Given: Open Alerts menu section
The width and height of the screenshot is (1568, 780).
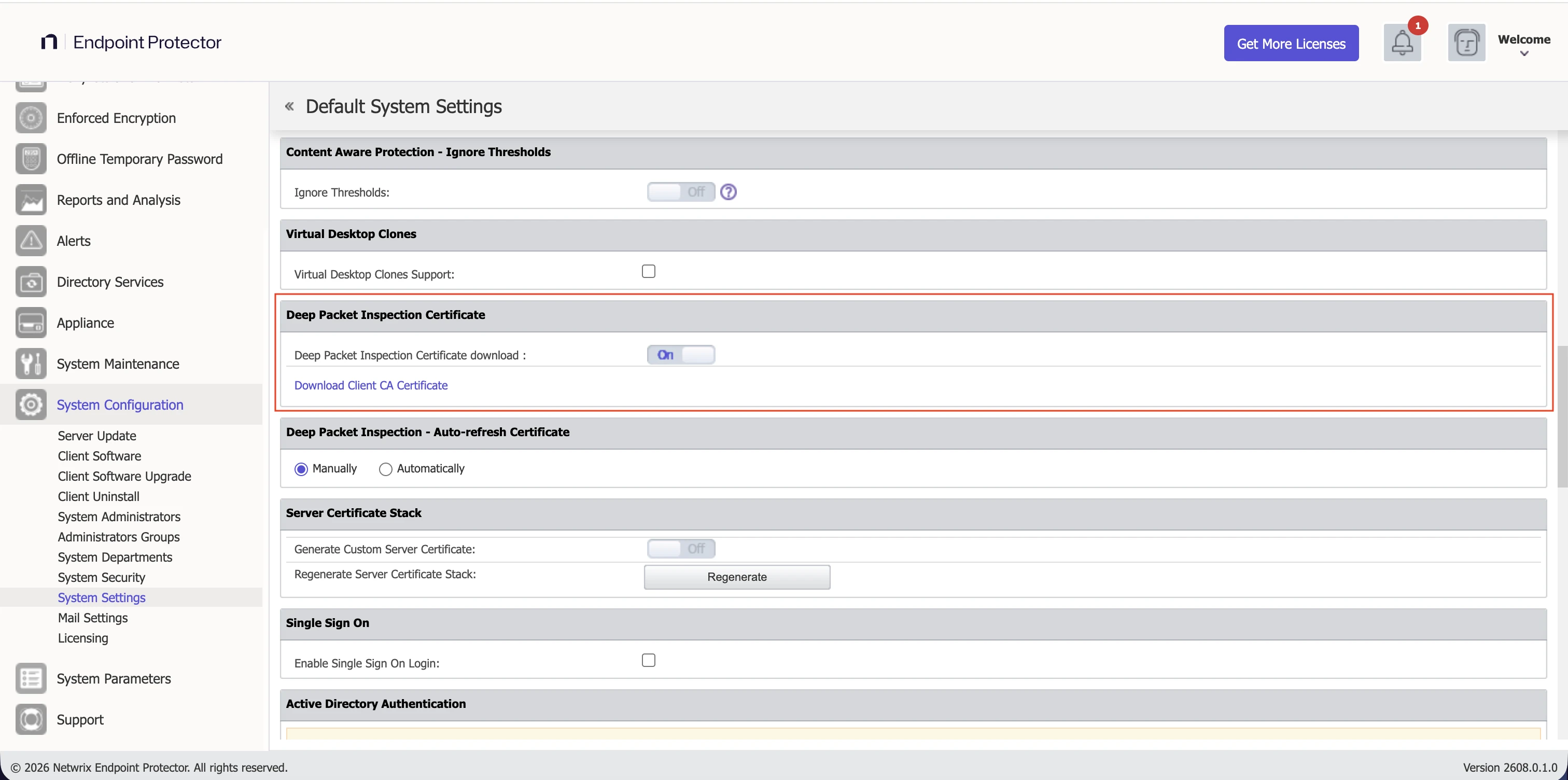Looking at the screenshot, I should (x=74, y=241).
